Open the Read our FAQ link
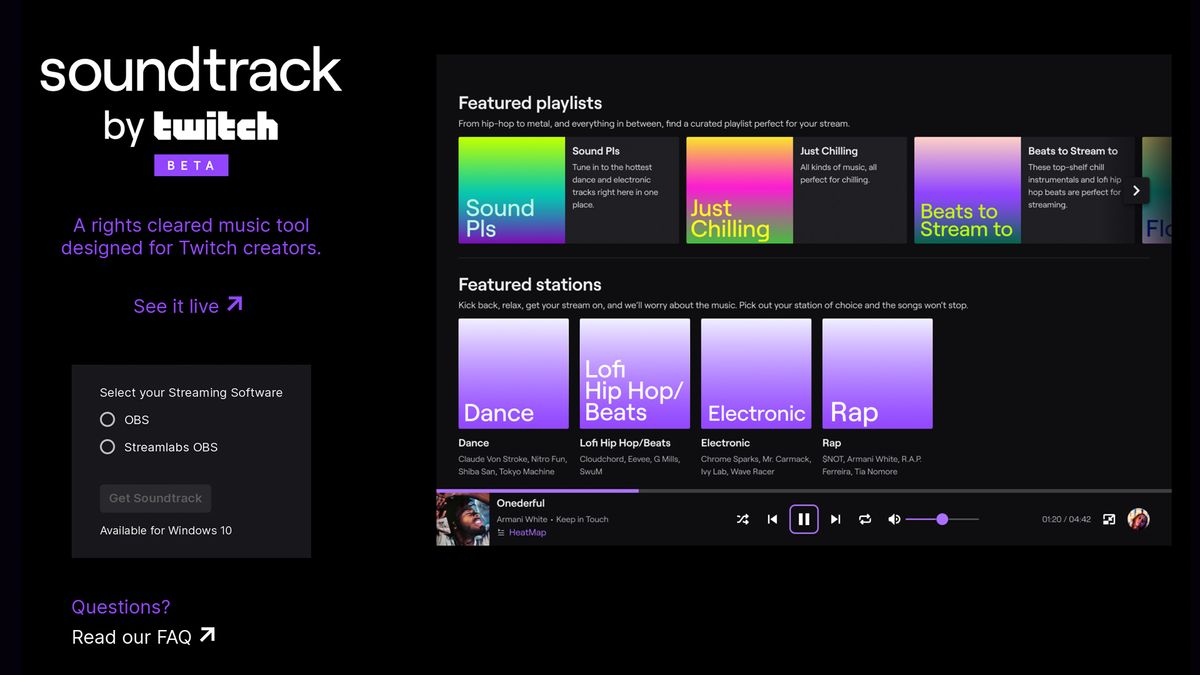1200x675 pixels. click(143, 636)
